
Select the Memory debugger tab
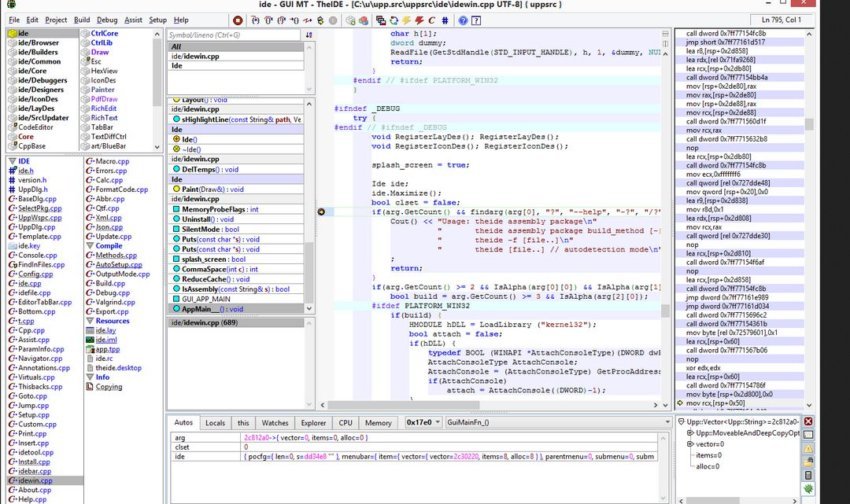coord(378,423)
